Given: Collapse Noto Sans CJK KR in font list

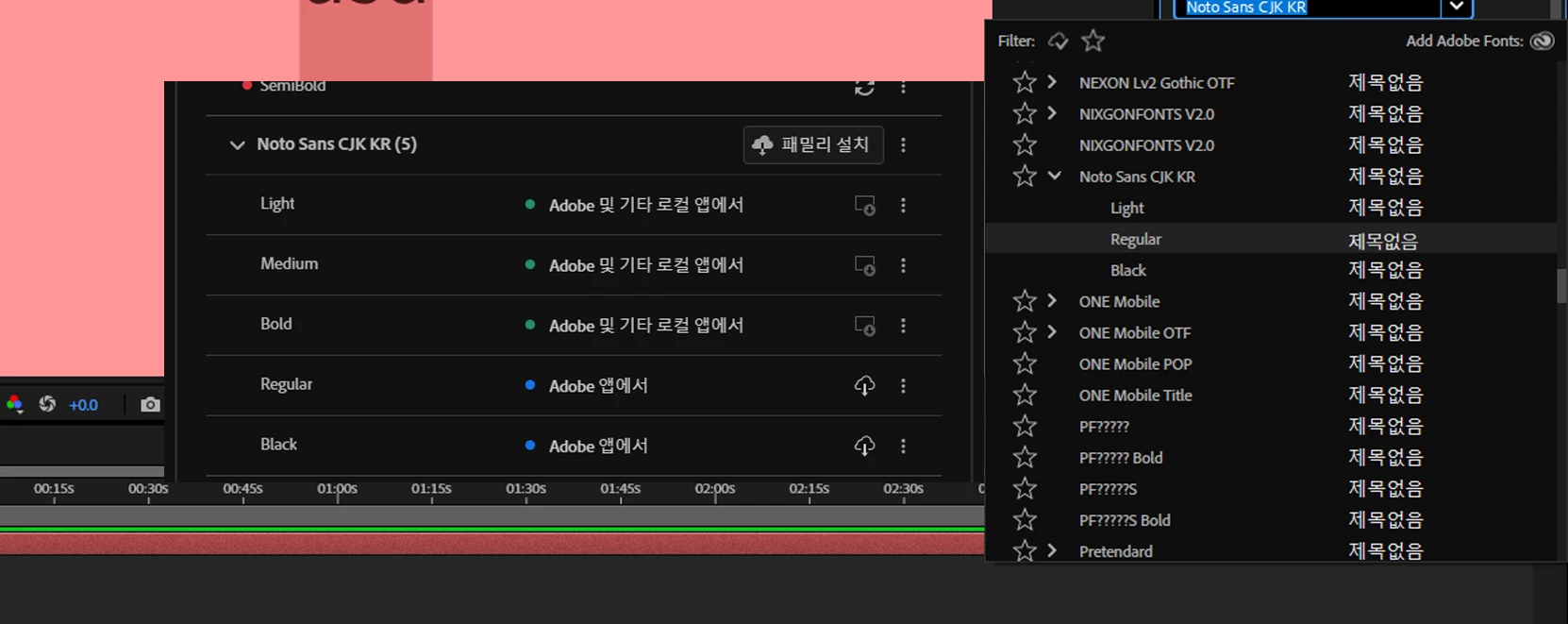Looking at the screenshot, I should (1055, 176).
